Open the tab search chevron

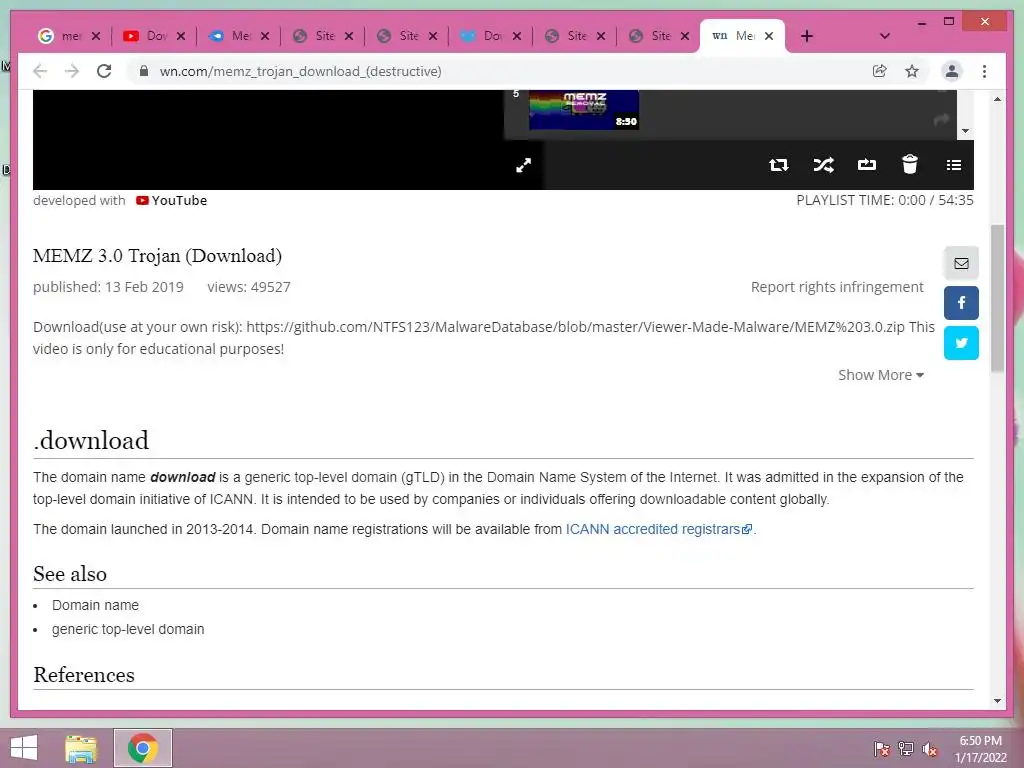pyautogui.click(x=885, y=36)
